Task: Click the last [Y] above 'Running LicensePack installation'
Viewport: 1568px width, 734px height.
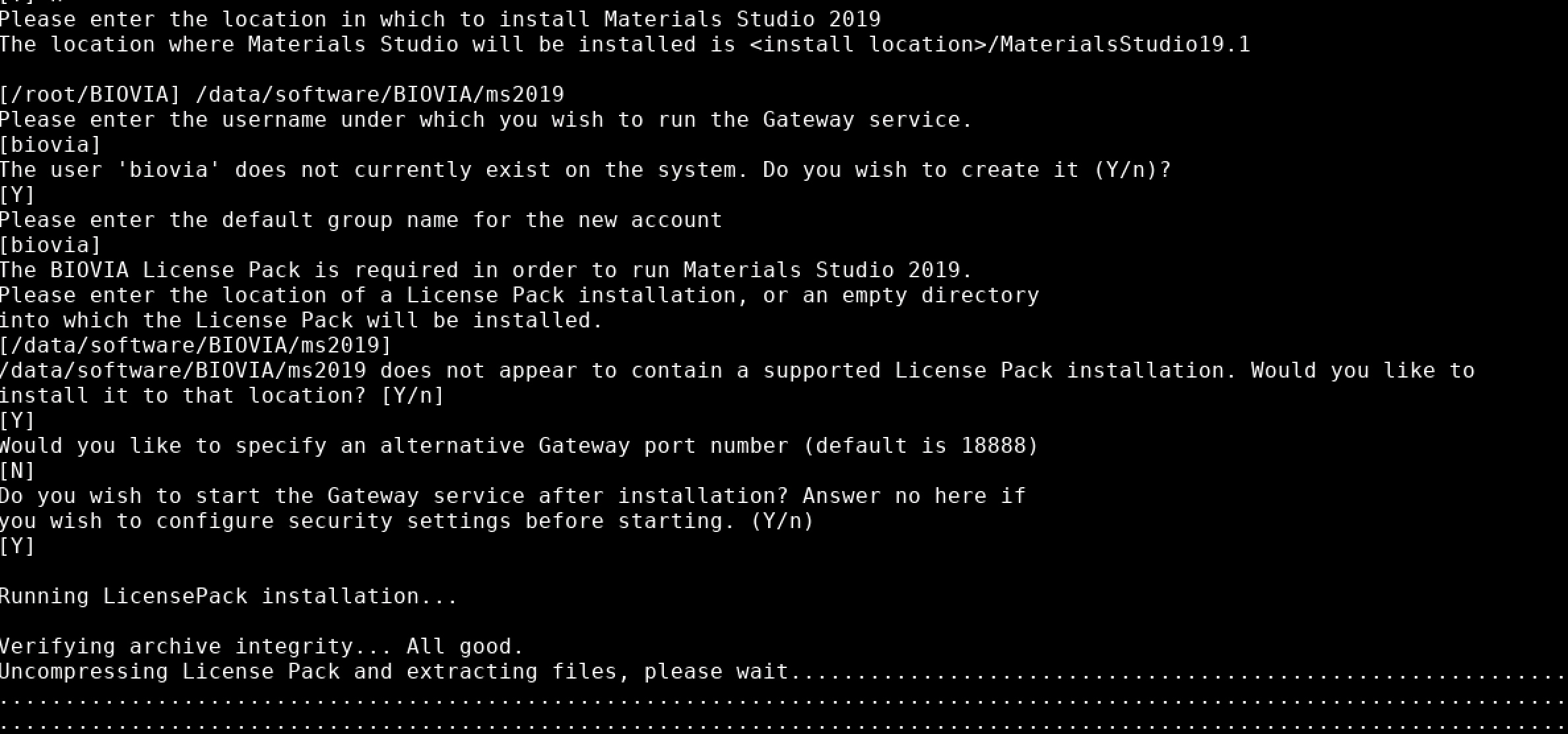Action: tap(18, 546)
